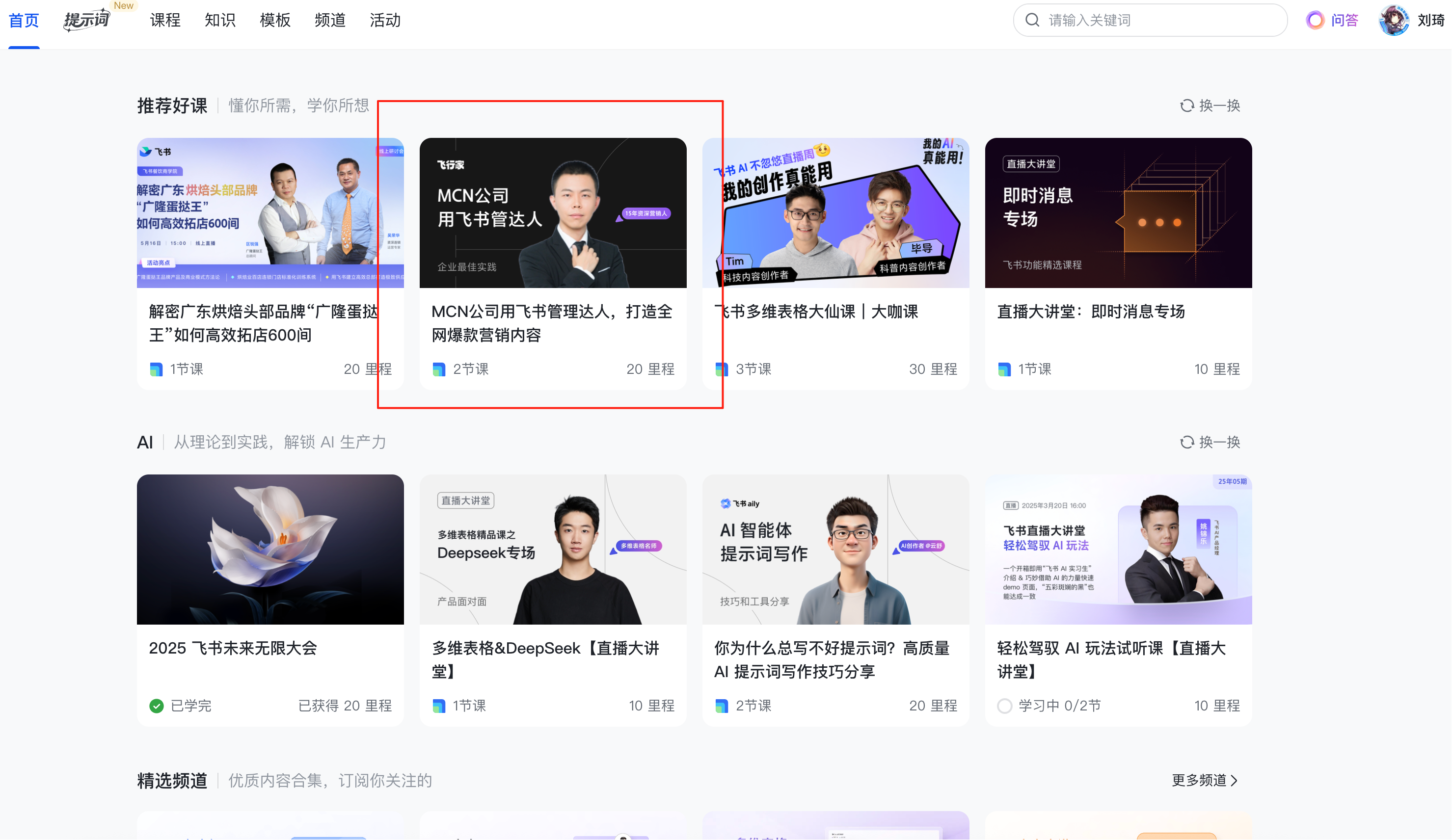Click the lesson icon on 即时消息专场 card

(1004, 369)
